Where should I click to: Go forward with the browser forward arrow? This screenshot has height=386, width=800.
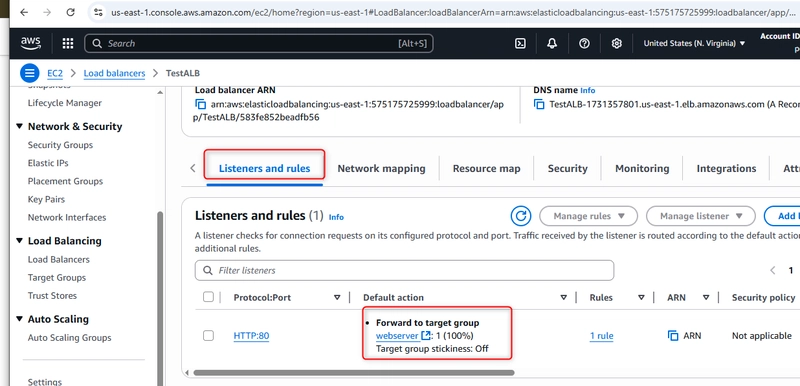(x=47, y=12)
